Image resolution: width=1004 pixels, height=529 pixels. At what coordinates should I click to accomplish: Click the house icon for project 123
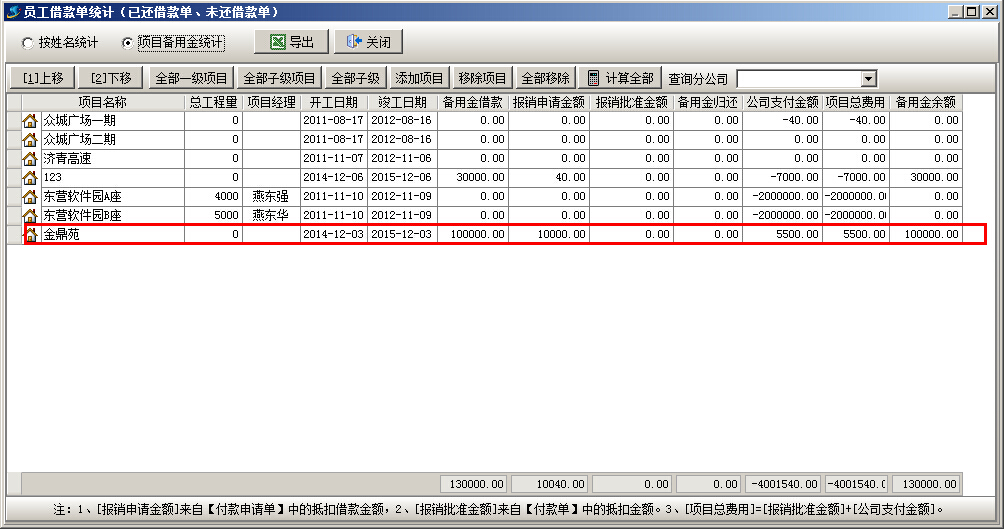pos(30,178)
